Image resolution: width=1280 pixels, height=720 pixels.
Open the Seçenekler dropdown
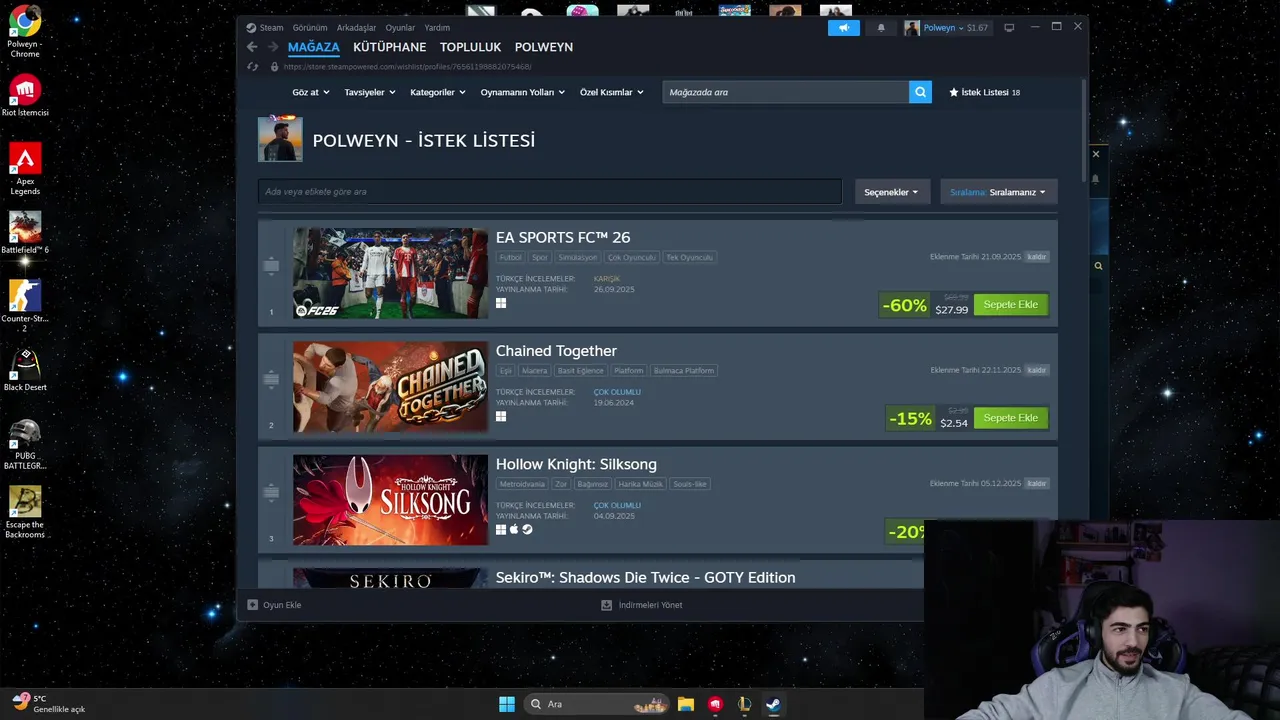click(x=892, y=192)
